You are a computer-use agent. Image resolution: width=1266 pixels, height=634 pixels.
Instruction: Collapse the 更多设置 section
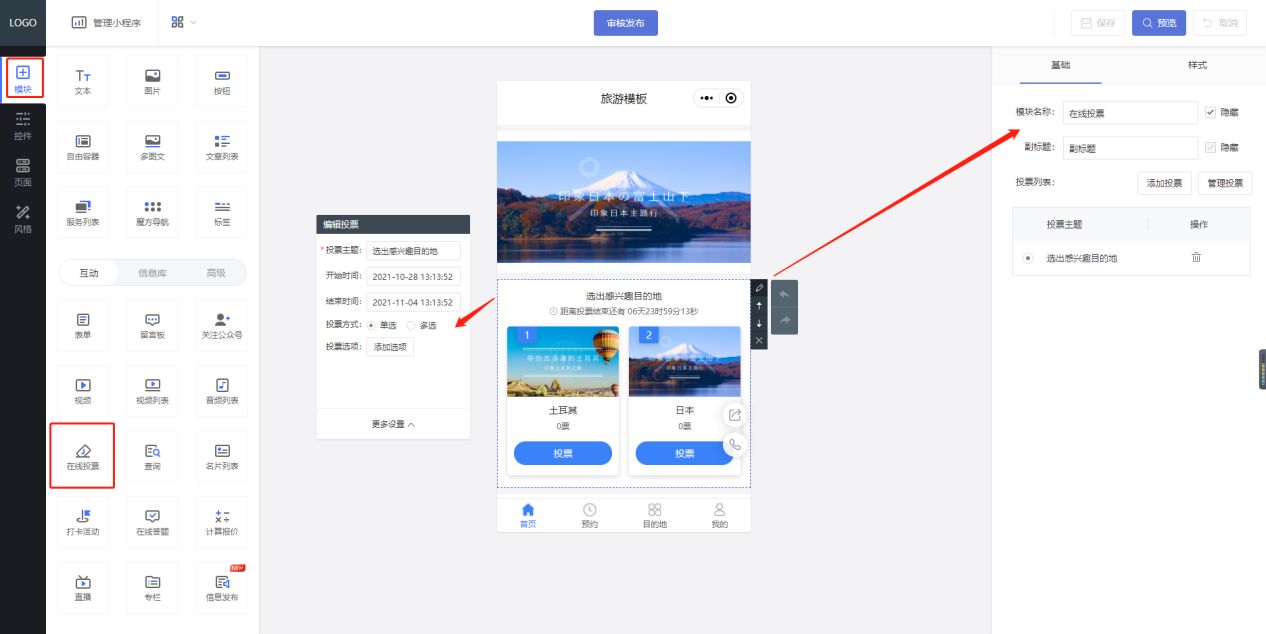392,423
